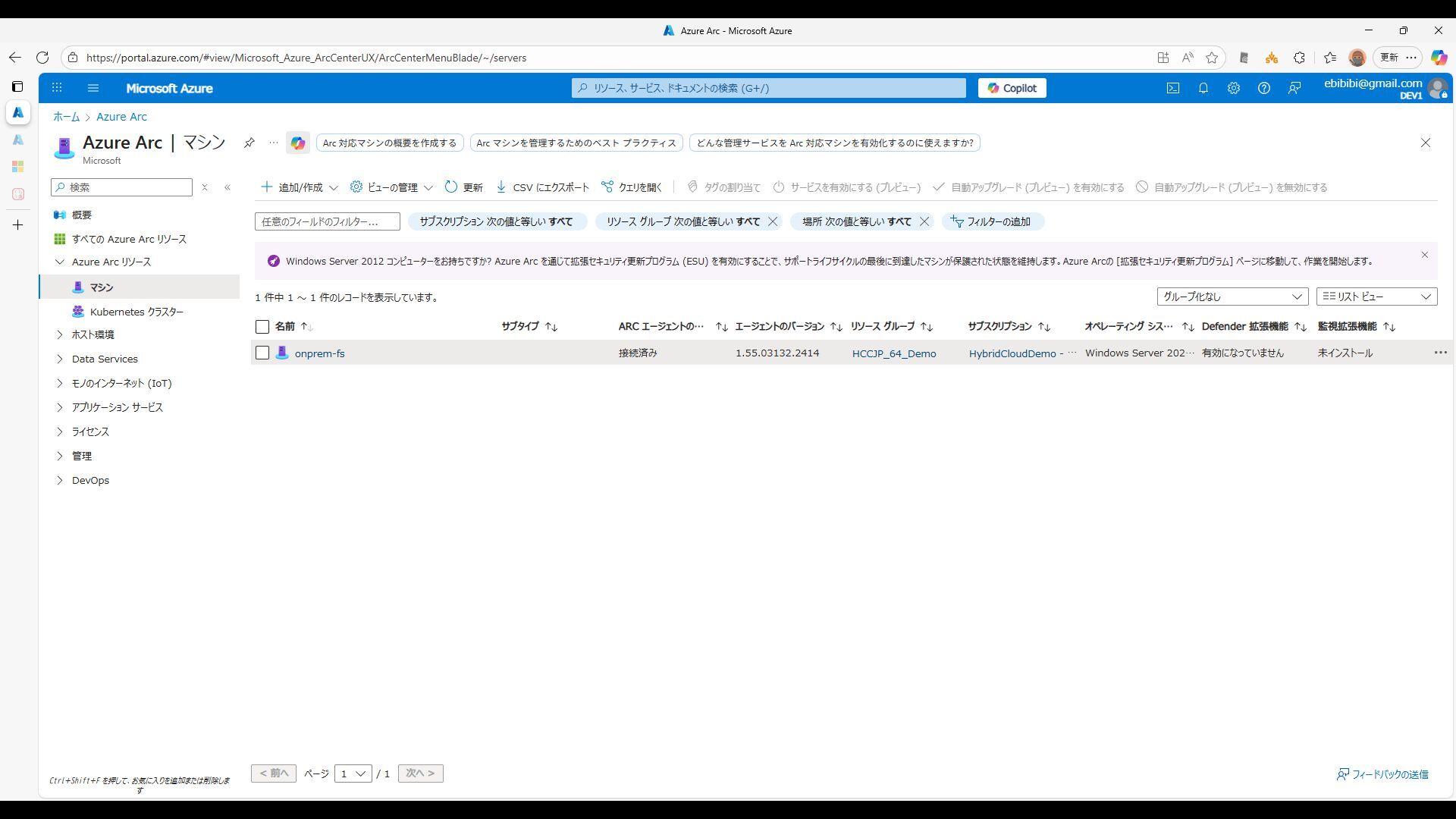Open portal settings gear
1456x819 pixels.
(x=1234, y=88)
